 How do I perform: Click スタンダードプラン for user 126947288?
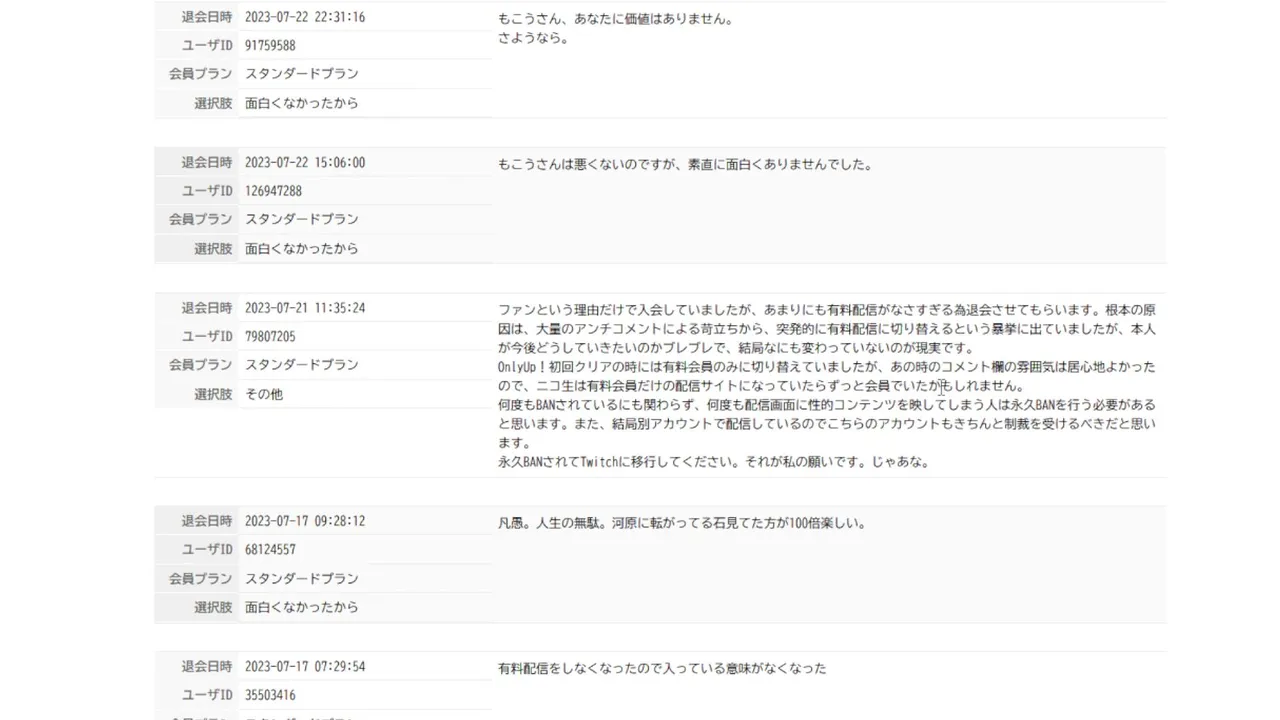coord(301,219)
